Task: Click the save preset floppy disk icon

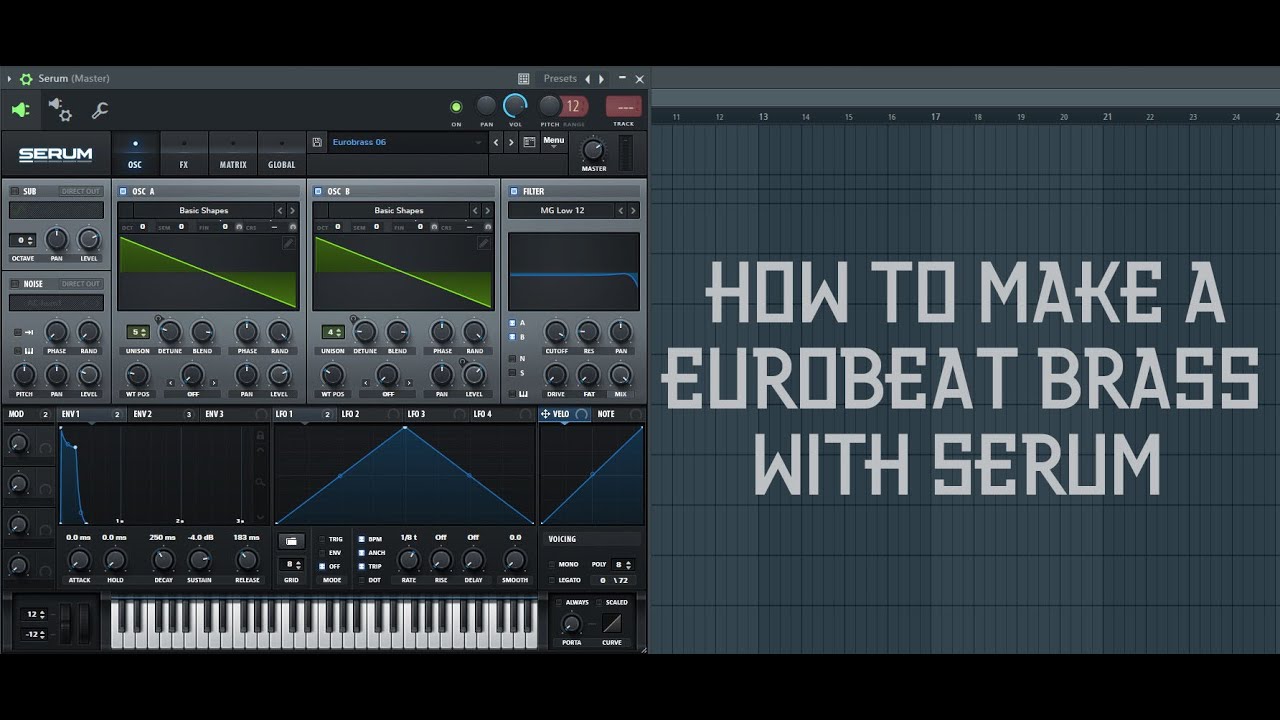Action: click(x=317, y=142)
